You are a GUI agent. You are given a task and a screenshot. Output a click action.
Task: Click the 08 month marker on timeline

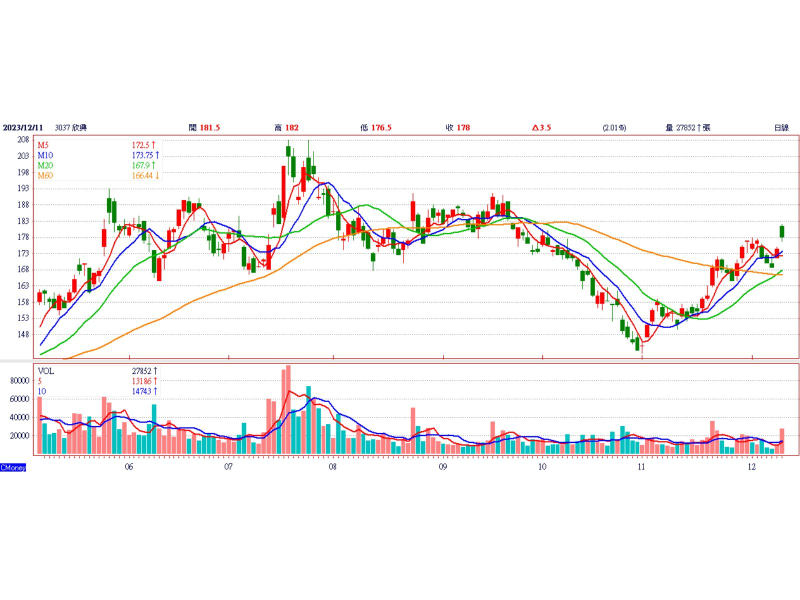332,466
